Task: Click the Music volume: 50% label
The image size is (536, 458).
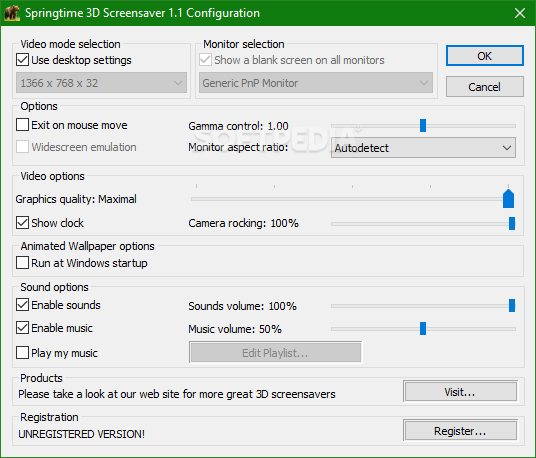Action: (x=235, y=329)
